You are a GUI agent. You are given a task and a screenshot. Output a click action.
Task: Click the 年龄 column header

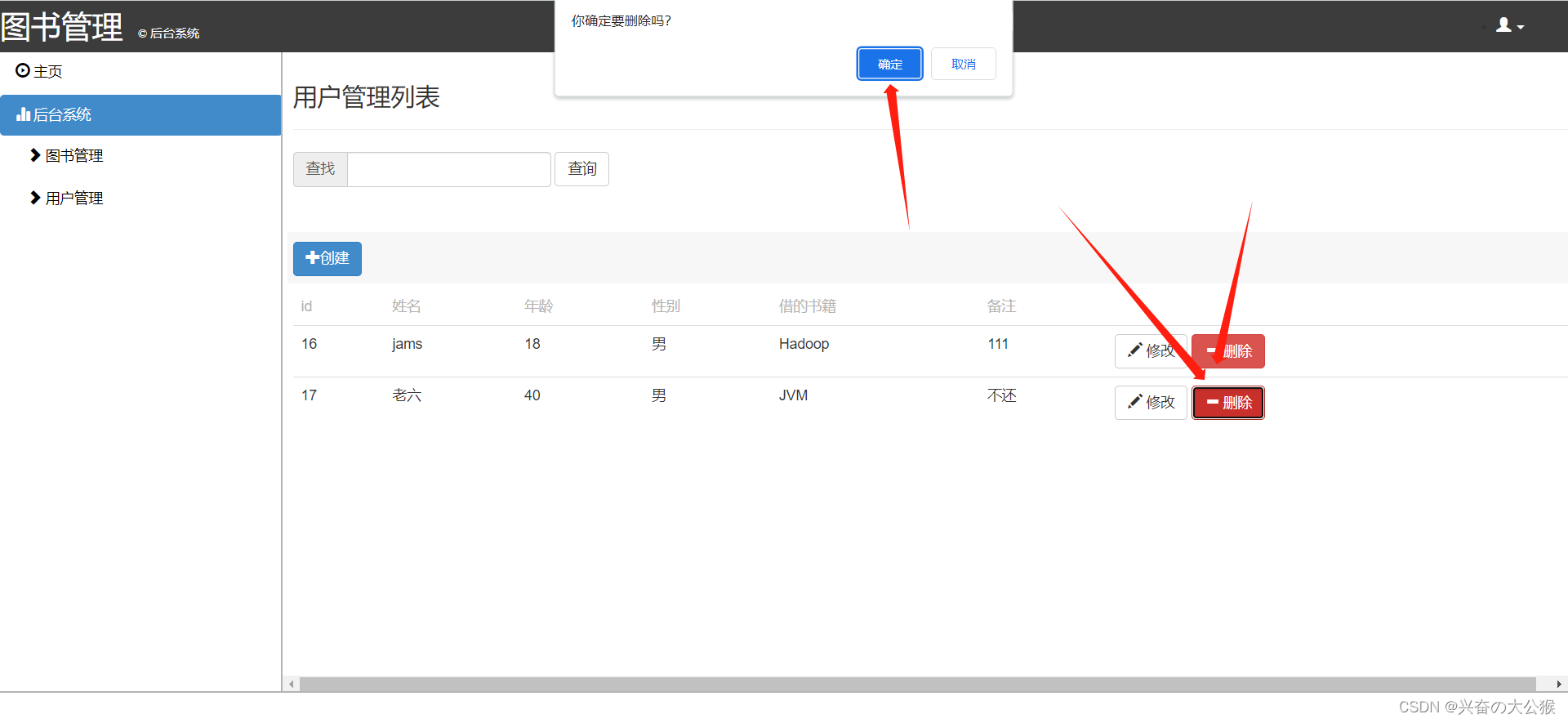(x=539, y=306)
